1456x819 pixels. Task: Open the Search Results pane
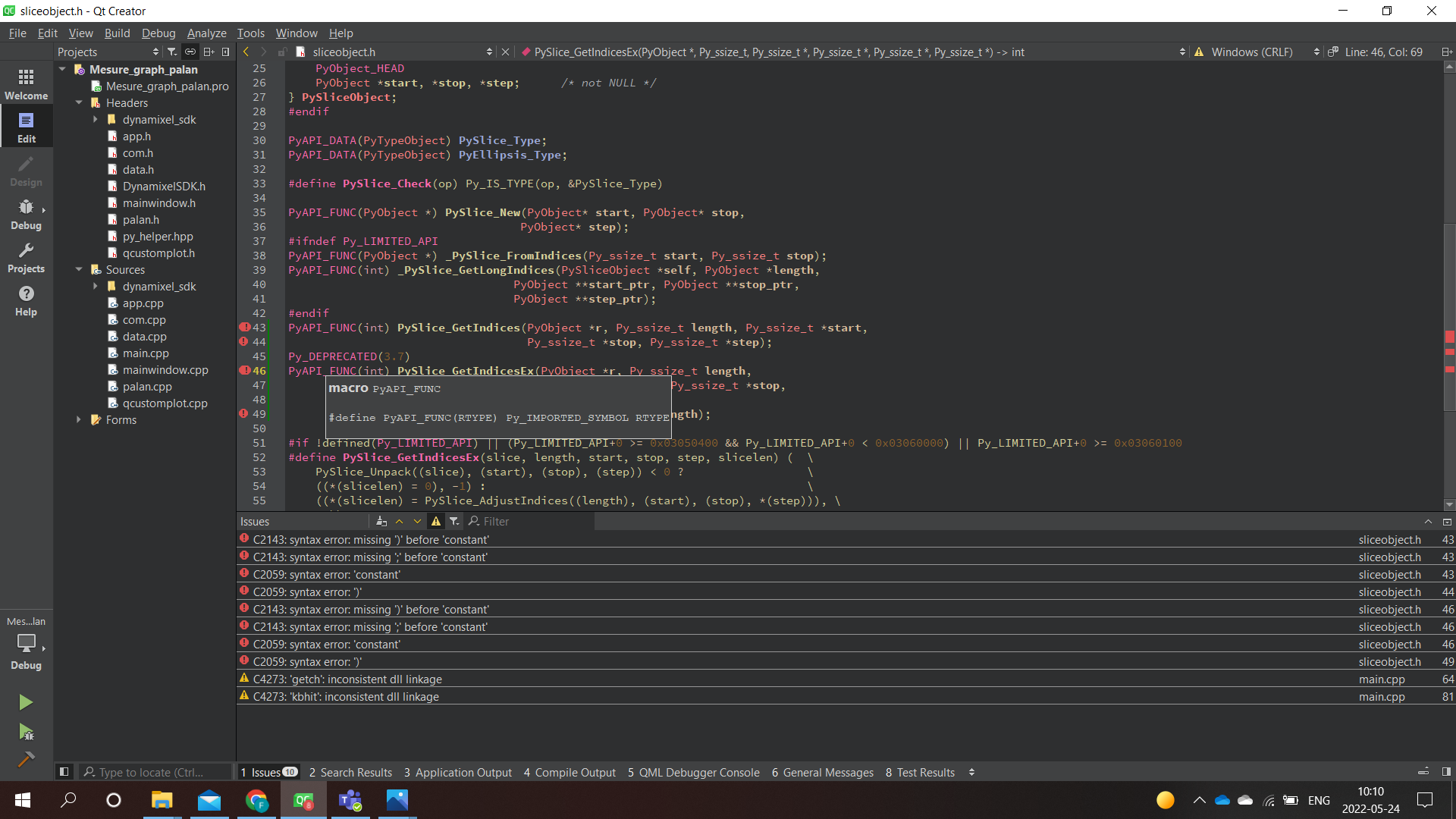pyautogui.click(x=350, y=772)
